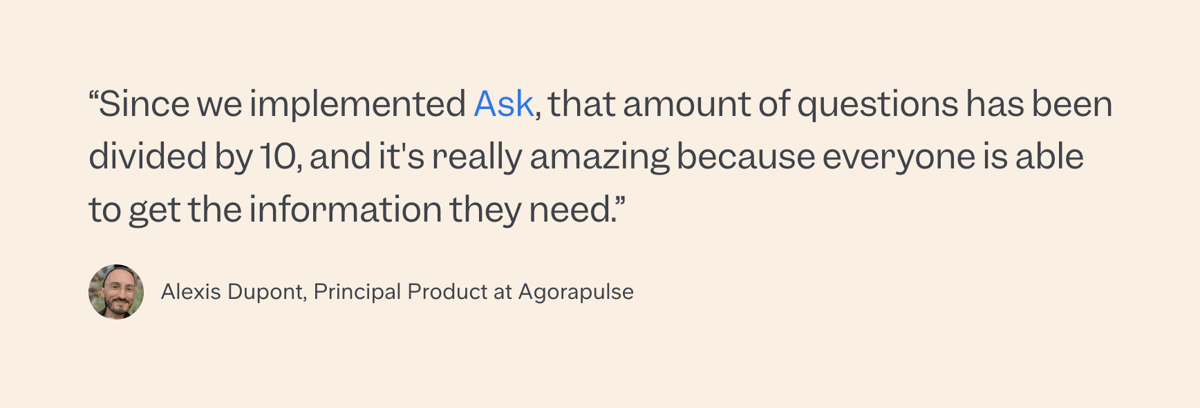Click the word "able" in the quote
Image resolution: width=1200 pixels, height=408 pixels.
[x=1053, y=157]
